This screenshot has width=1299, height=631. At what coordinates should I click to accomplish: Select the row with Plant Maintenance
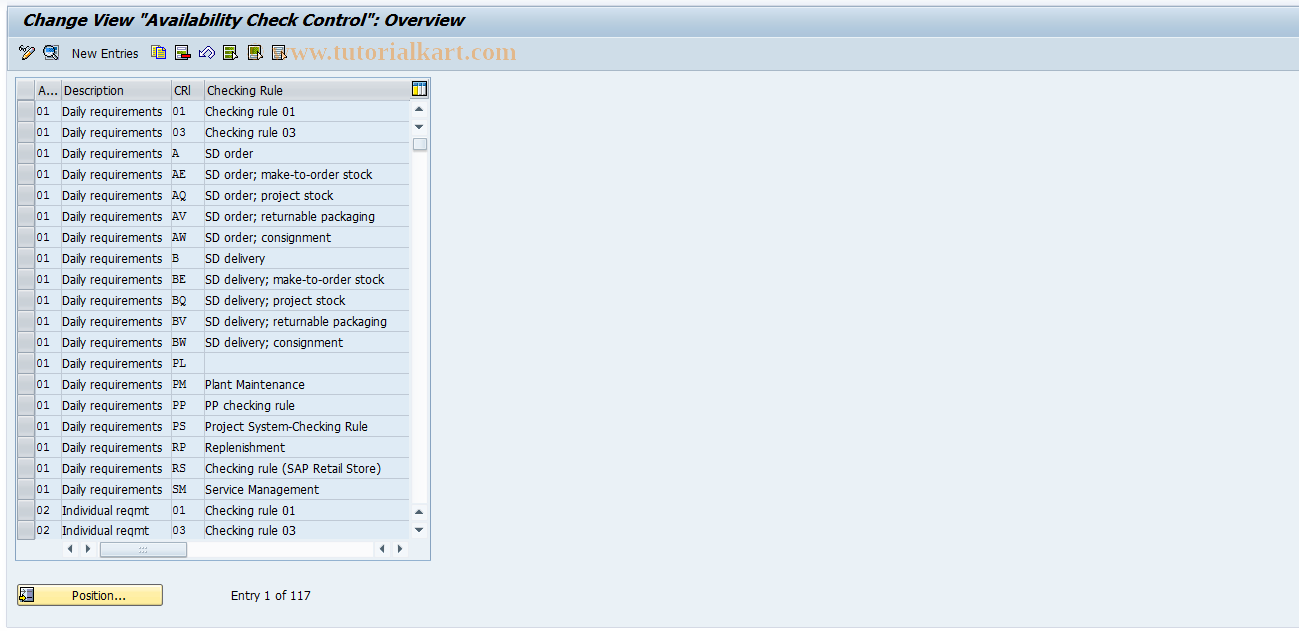click(26, 384)
